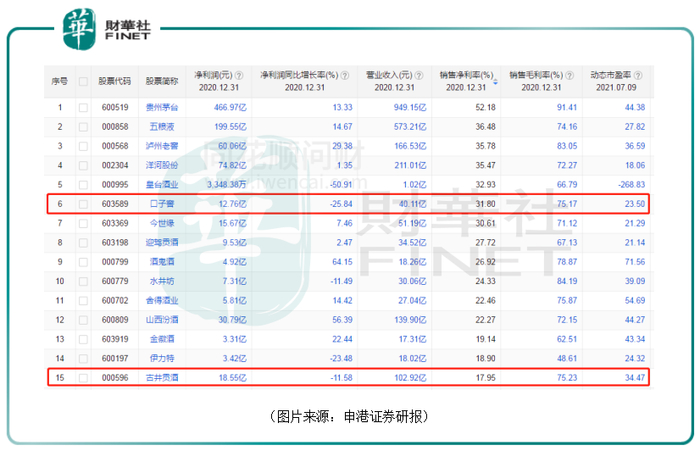The image size is (700, 452).
Task: Open stock link 五粮液
Action: click(x=162, y=127)
